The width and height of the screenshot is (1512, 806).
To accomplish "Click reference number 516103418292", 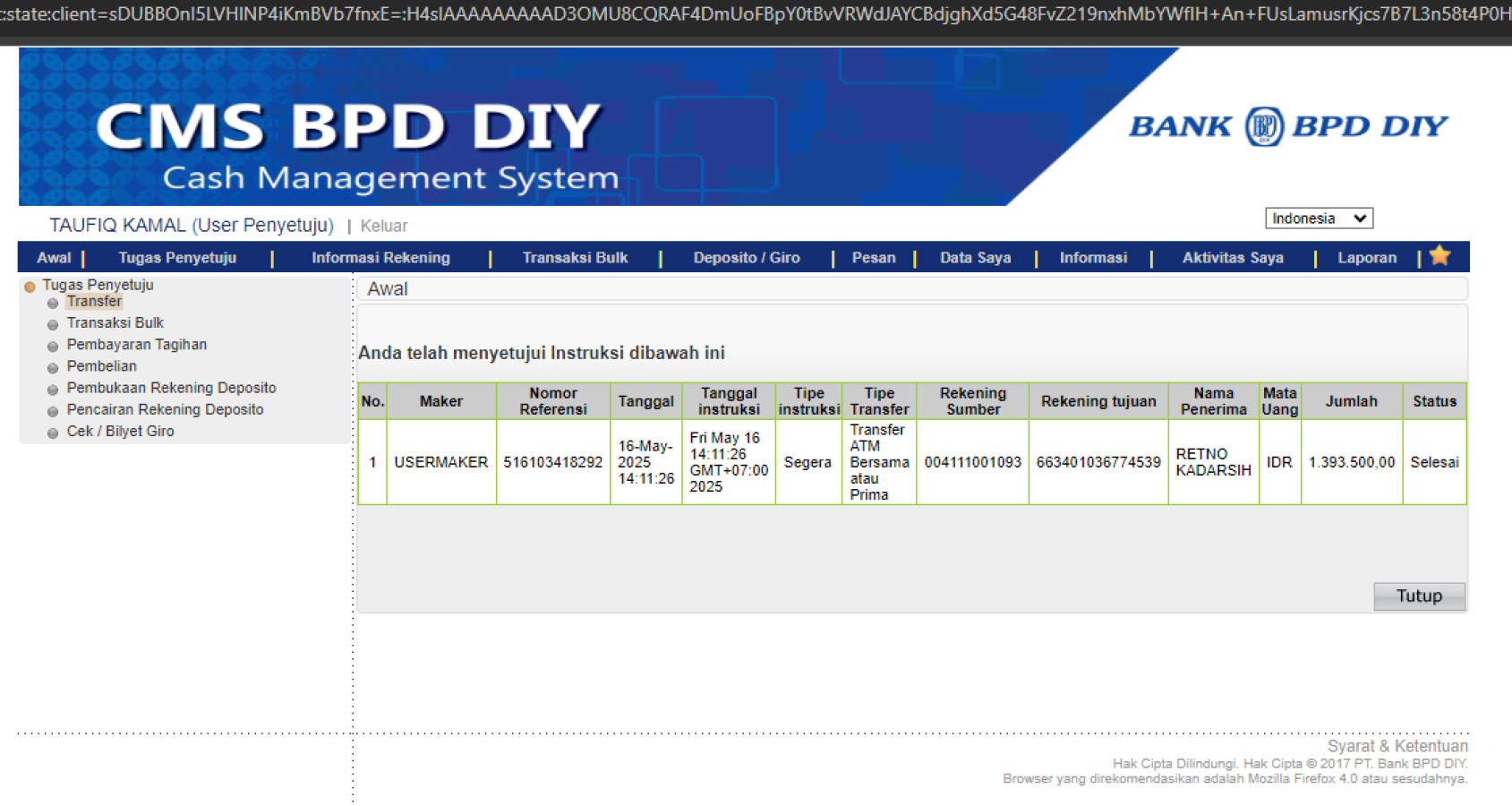I will pos(553,462).
